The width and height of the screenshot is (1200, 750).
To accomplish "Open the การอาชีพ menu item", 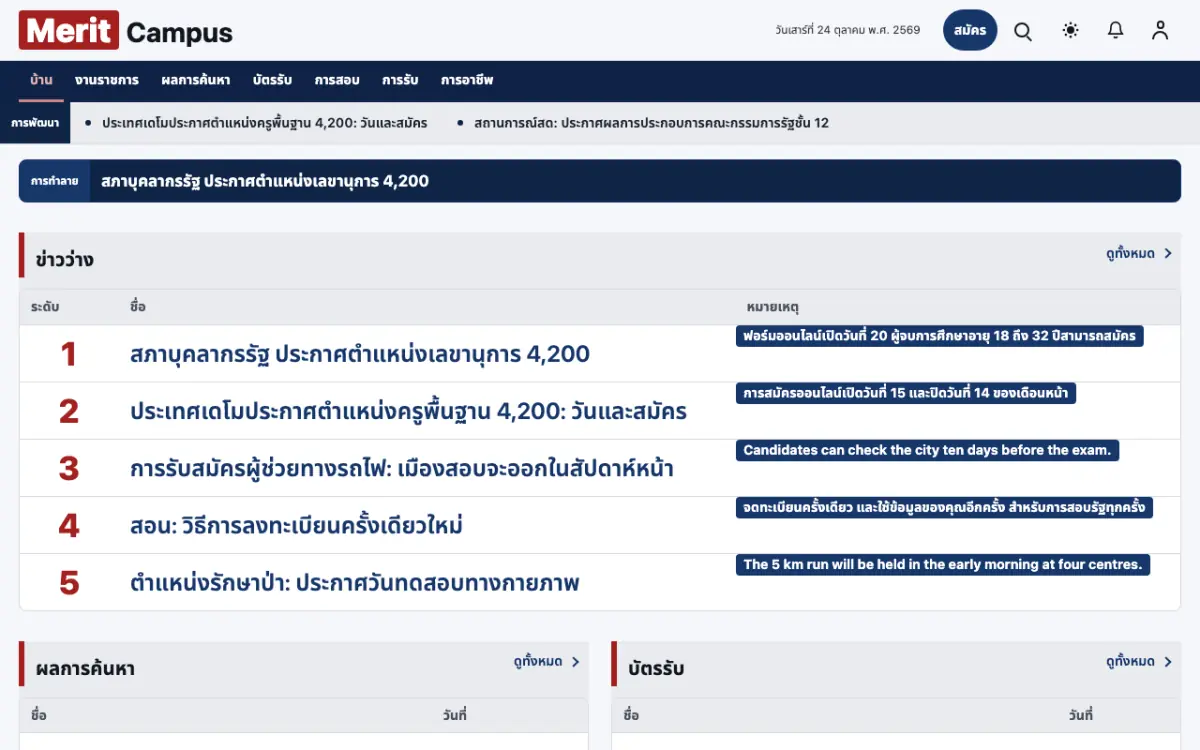I will 467,80.
